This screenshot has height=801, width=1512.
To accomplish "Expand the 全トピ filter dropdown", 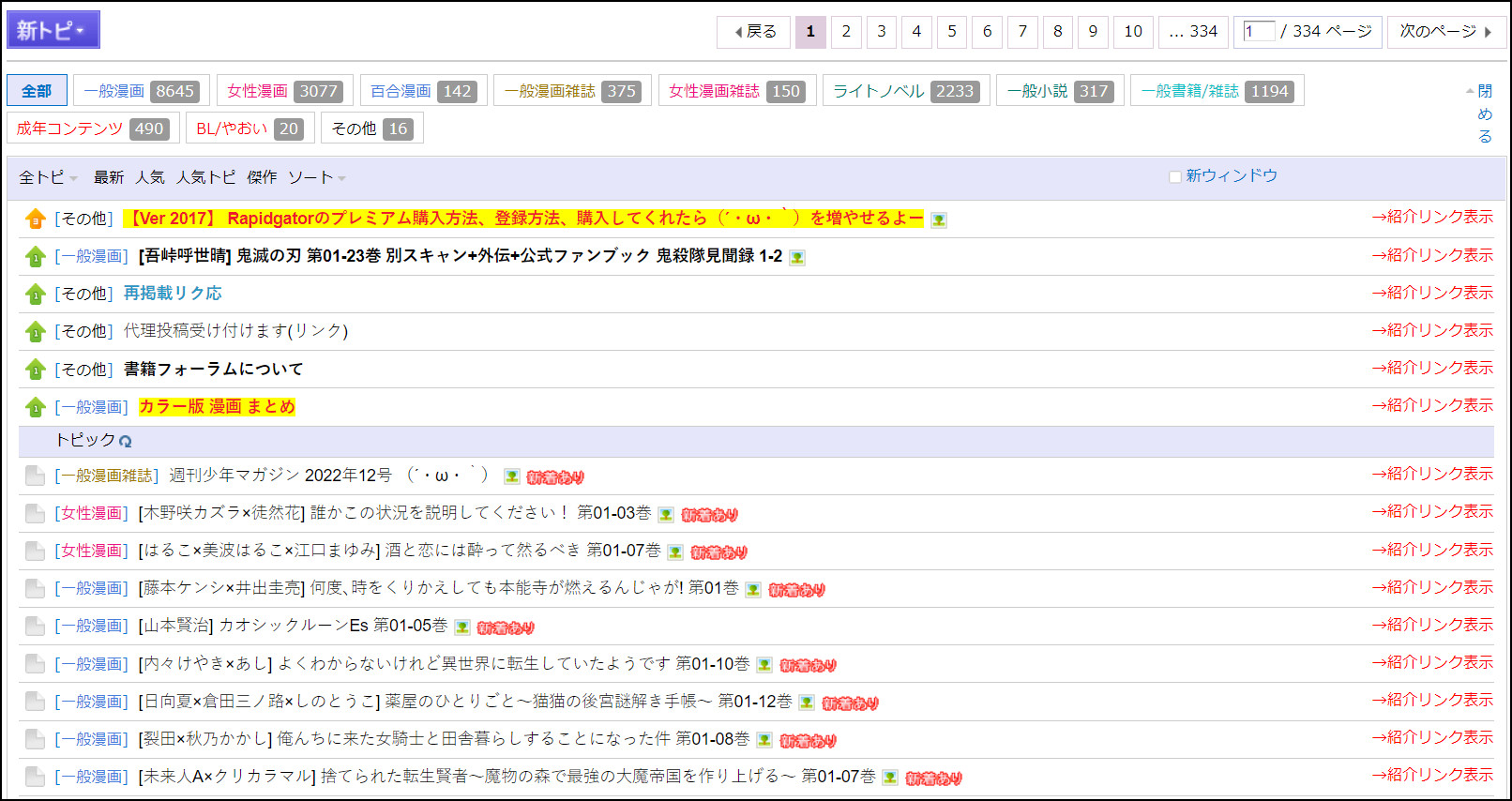I will pos(48,177).
